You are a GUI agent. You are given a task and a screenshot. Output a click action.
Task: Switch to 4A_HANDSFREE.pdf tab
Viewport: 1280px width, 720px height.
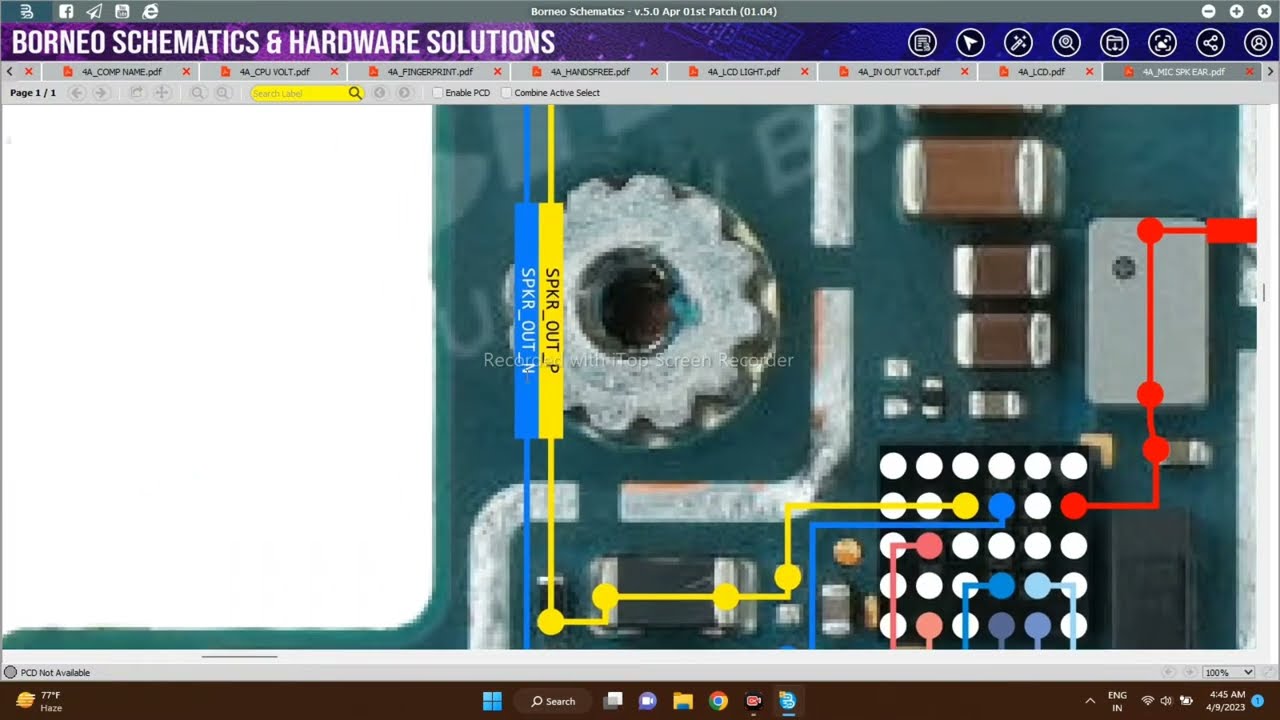590,72
